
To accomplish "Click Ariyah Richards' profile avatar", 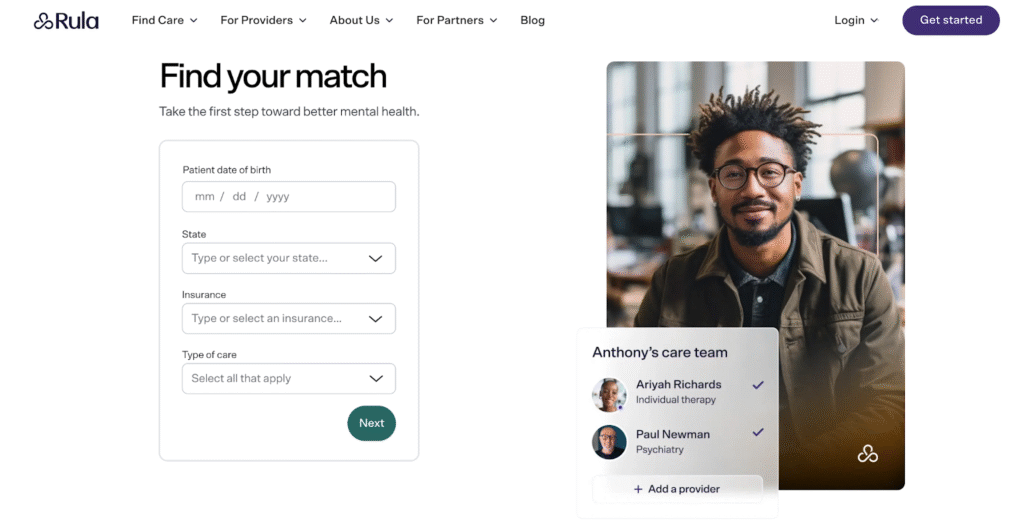I will pos(609,394).
